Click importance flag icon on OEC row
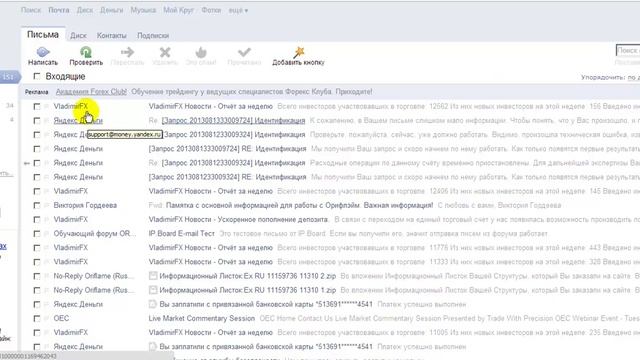The image size is (640, 360). [47, 318]
